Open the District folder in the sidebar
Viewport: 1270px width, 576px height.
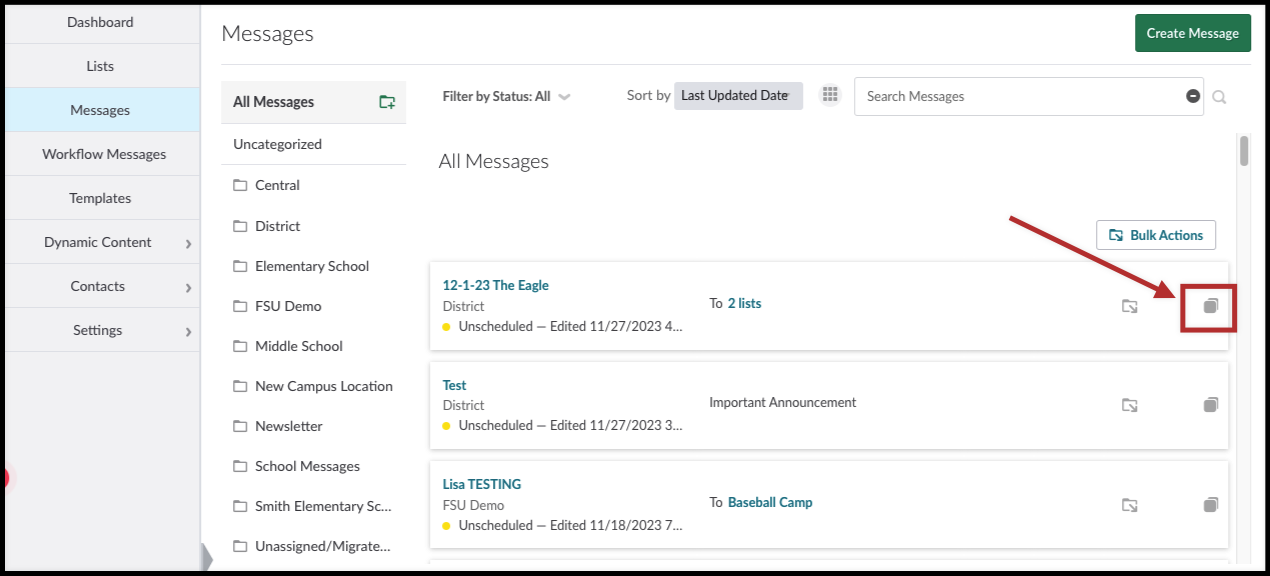tap(278, 226)
